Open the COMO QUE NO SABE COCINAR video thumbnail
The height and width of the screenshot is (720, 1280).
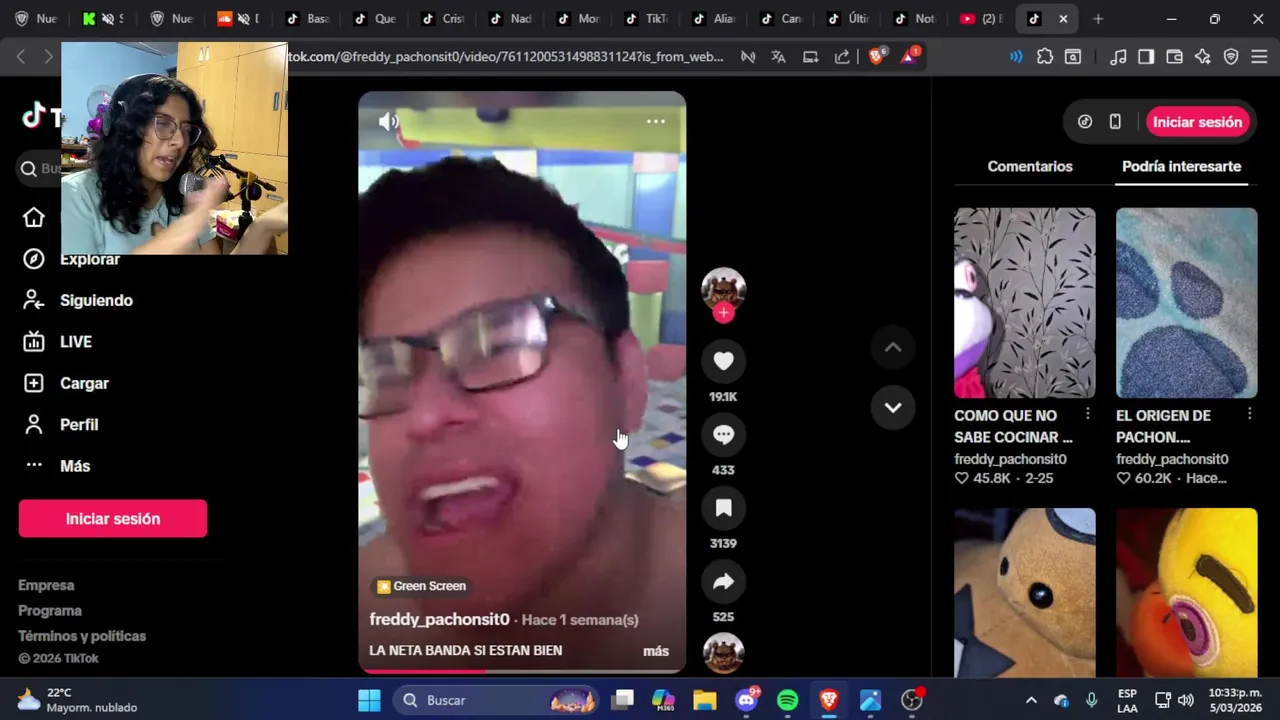point(1024,303)
